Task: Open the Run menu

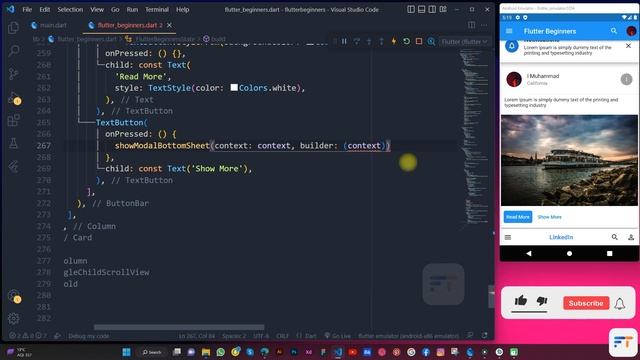Action: (x=132, y=9)
